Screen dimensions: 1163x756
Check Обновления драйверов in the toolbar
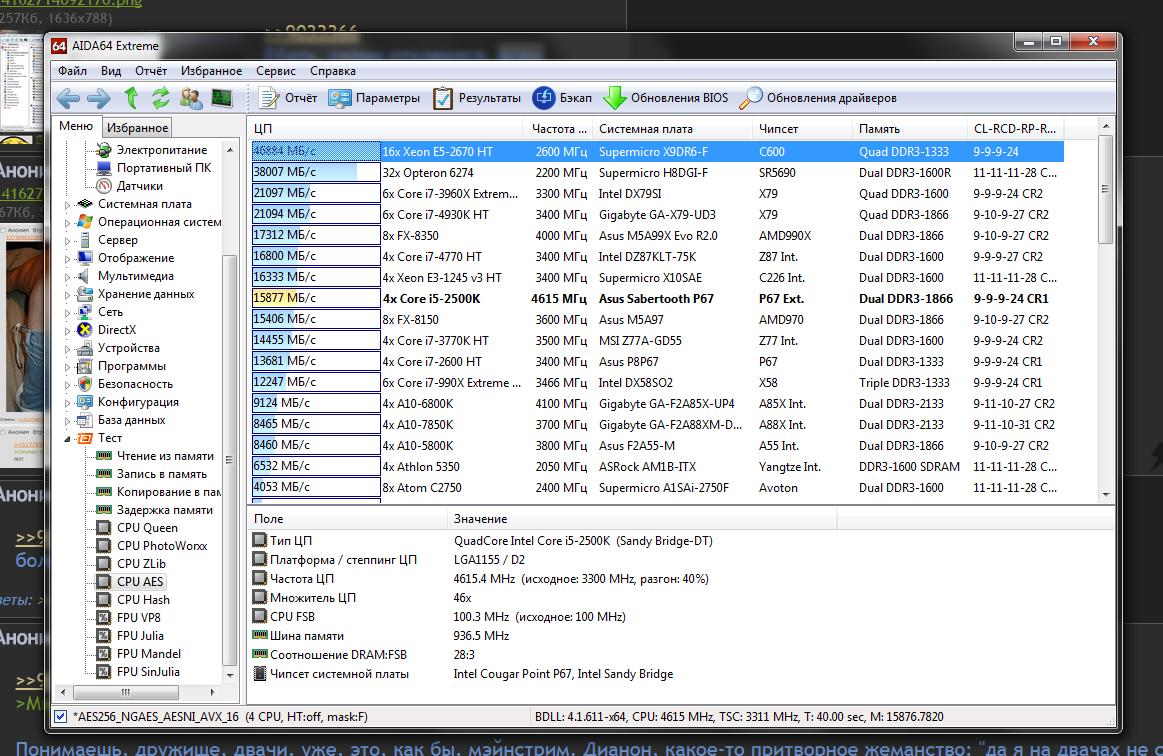click(818, 98)
